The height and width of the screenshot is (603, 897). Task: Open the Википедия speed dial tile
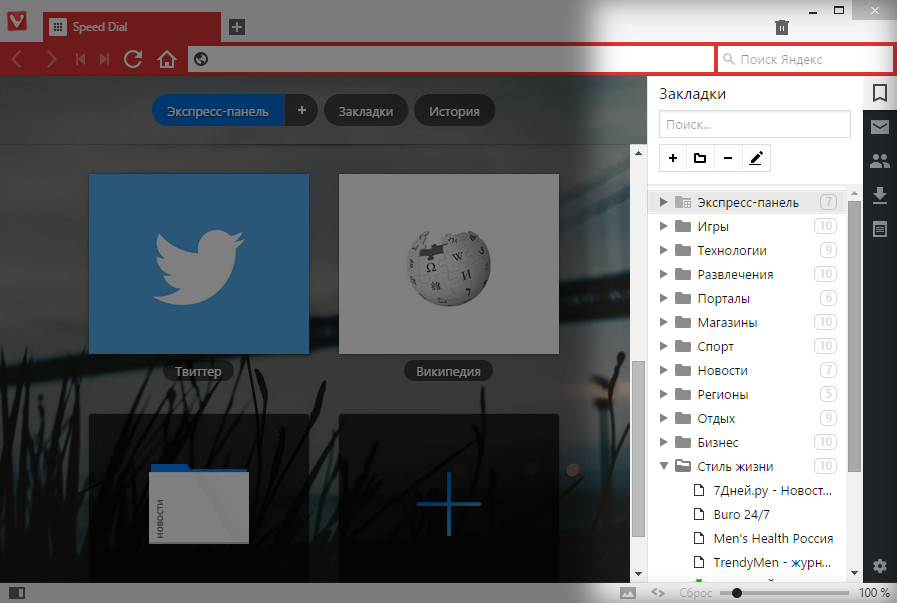pyautogui.click(x=448, y=264)
